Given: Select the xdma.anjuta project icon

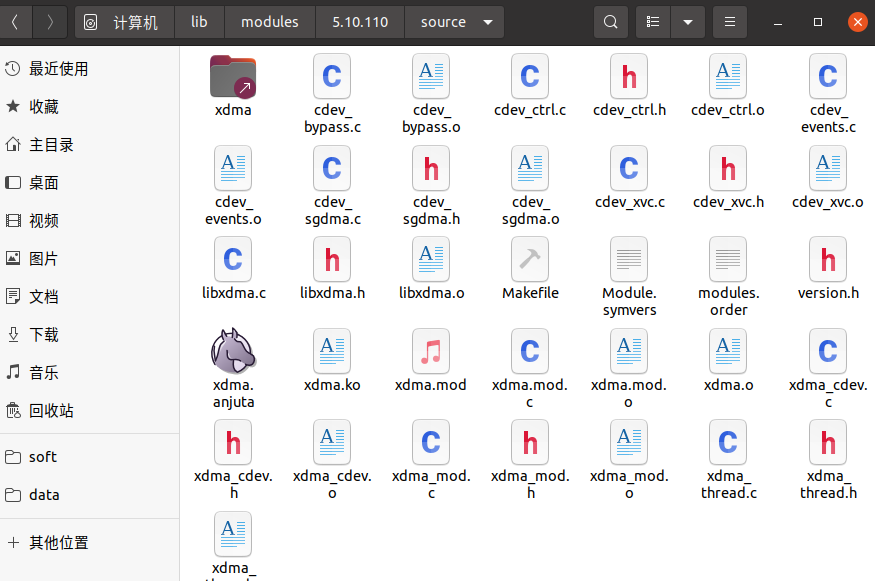Looking at the screenshot, I should 233,351.
